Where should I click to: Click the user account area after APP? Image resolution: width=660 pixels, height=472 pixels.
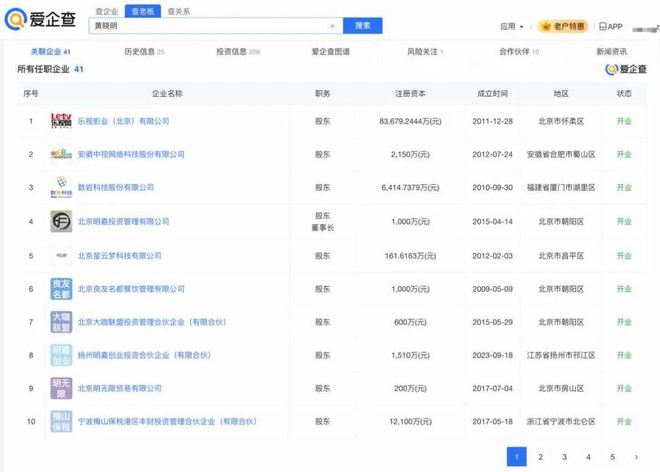click(645, 28)
